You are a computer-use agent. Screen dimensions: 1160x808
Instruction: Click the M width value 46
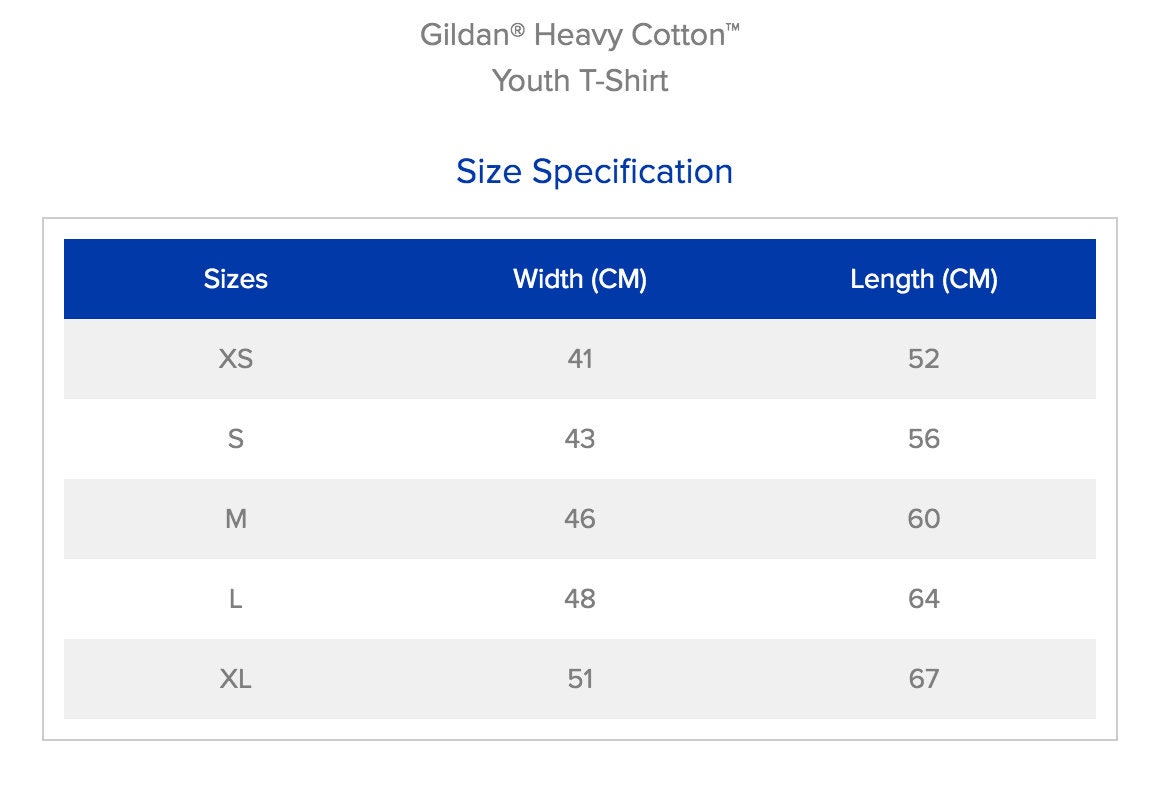tap(580, 519)
